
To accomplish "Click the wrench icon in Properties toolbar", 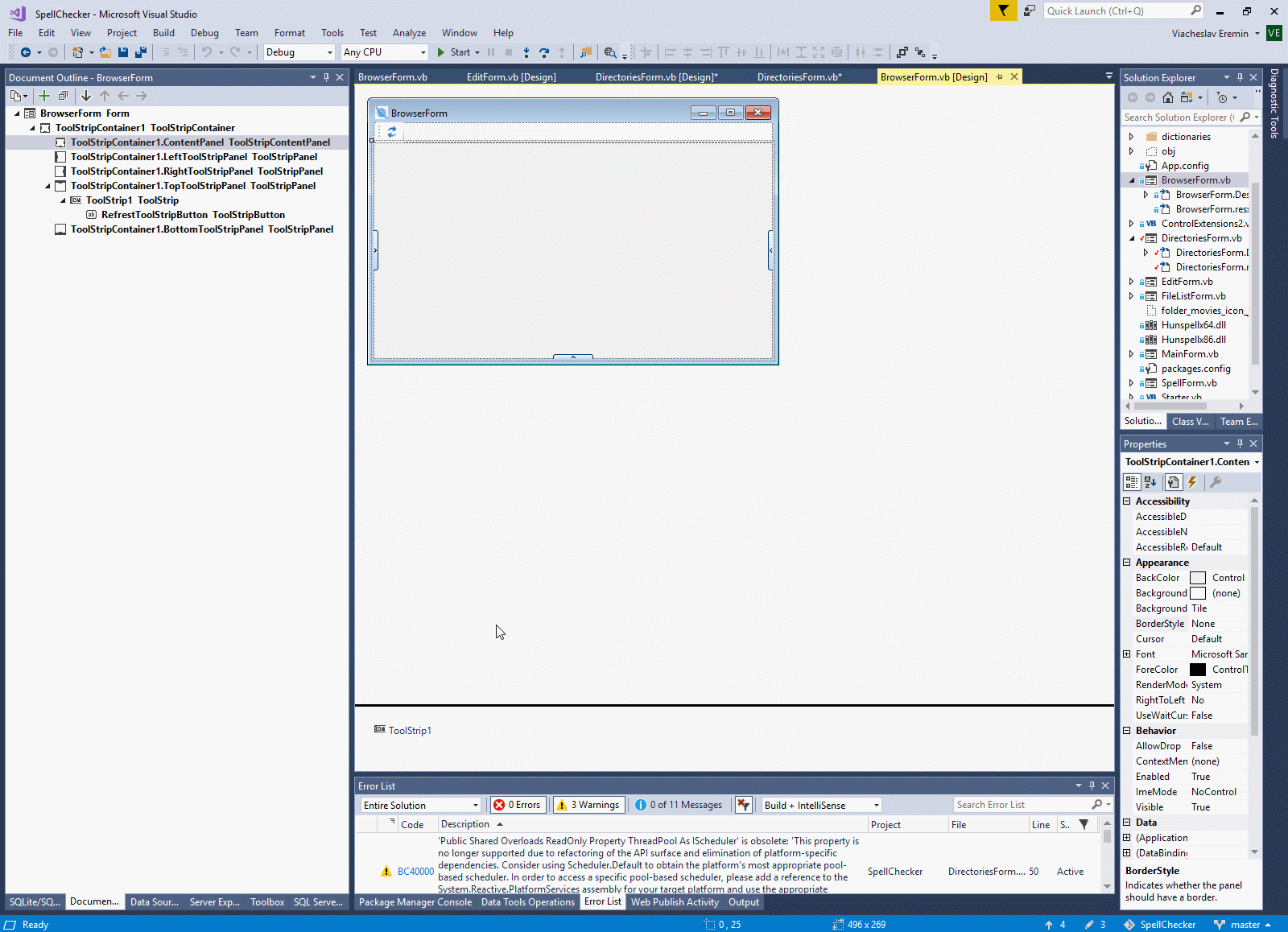I will point(1216,482).
